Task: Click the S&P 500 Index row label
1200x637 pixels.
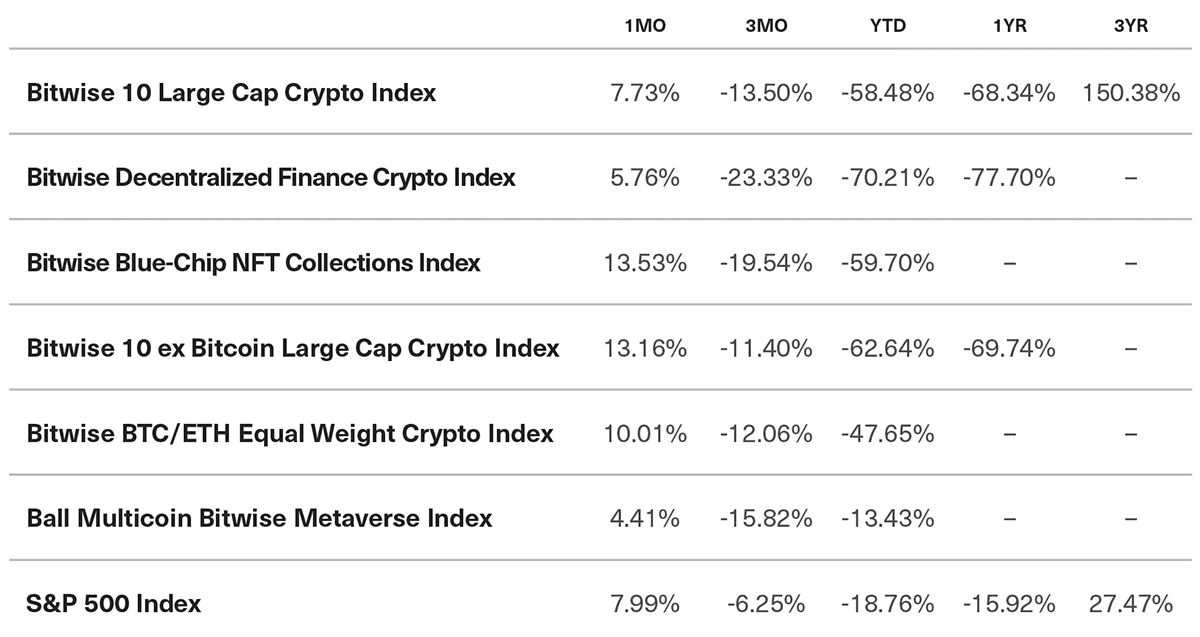Action: pos(114,604)
